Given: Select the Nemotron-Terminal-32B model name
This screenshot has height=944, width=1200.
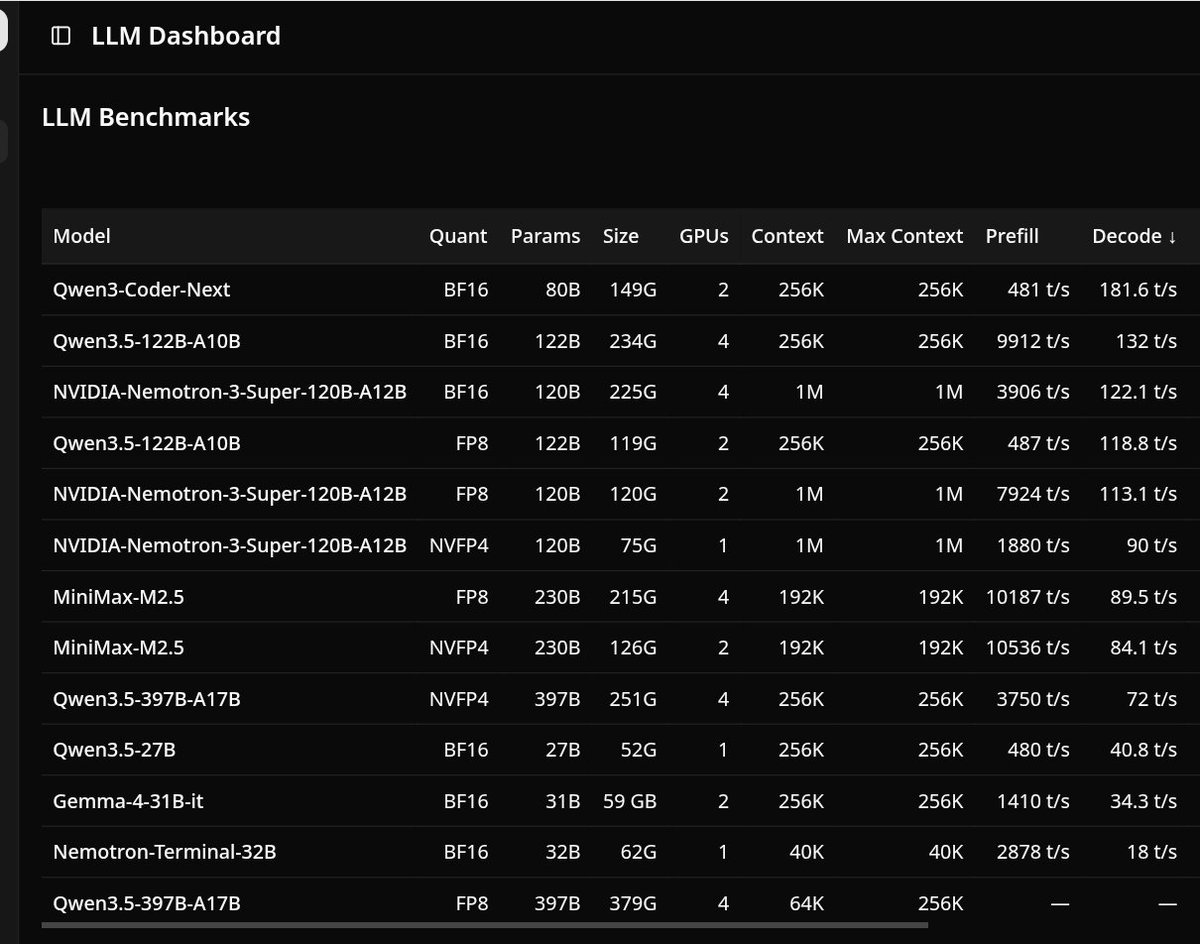Looking at the screenshot, I should 165,852.
